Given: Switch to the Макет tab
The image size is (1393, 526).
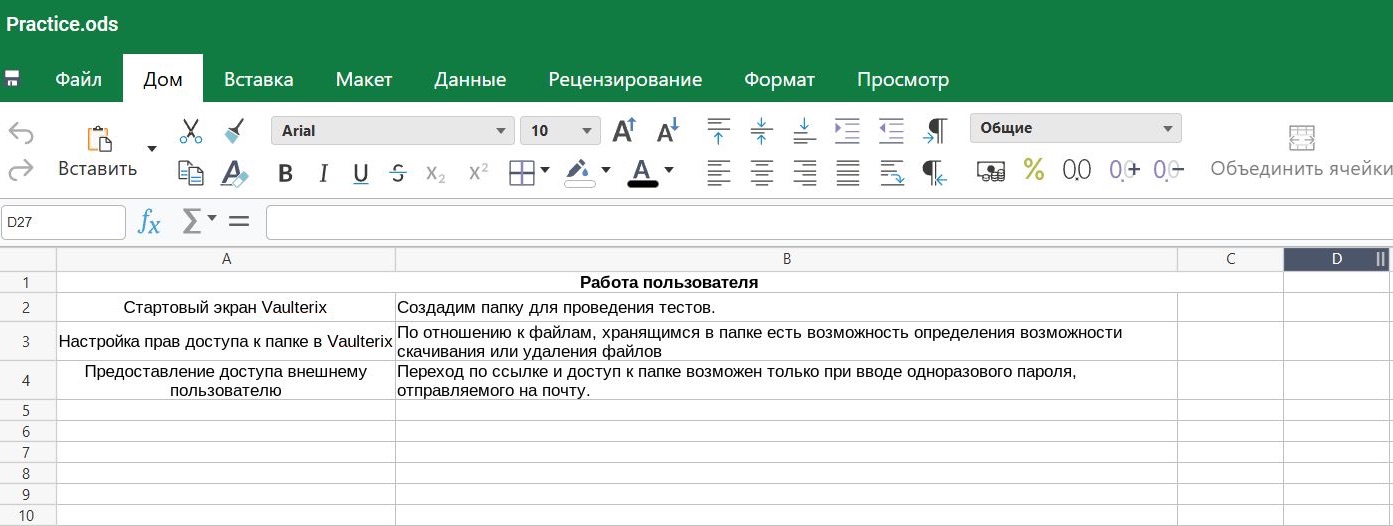Looking at the screenshot, I should tap(364, 79).
